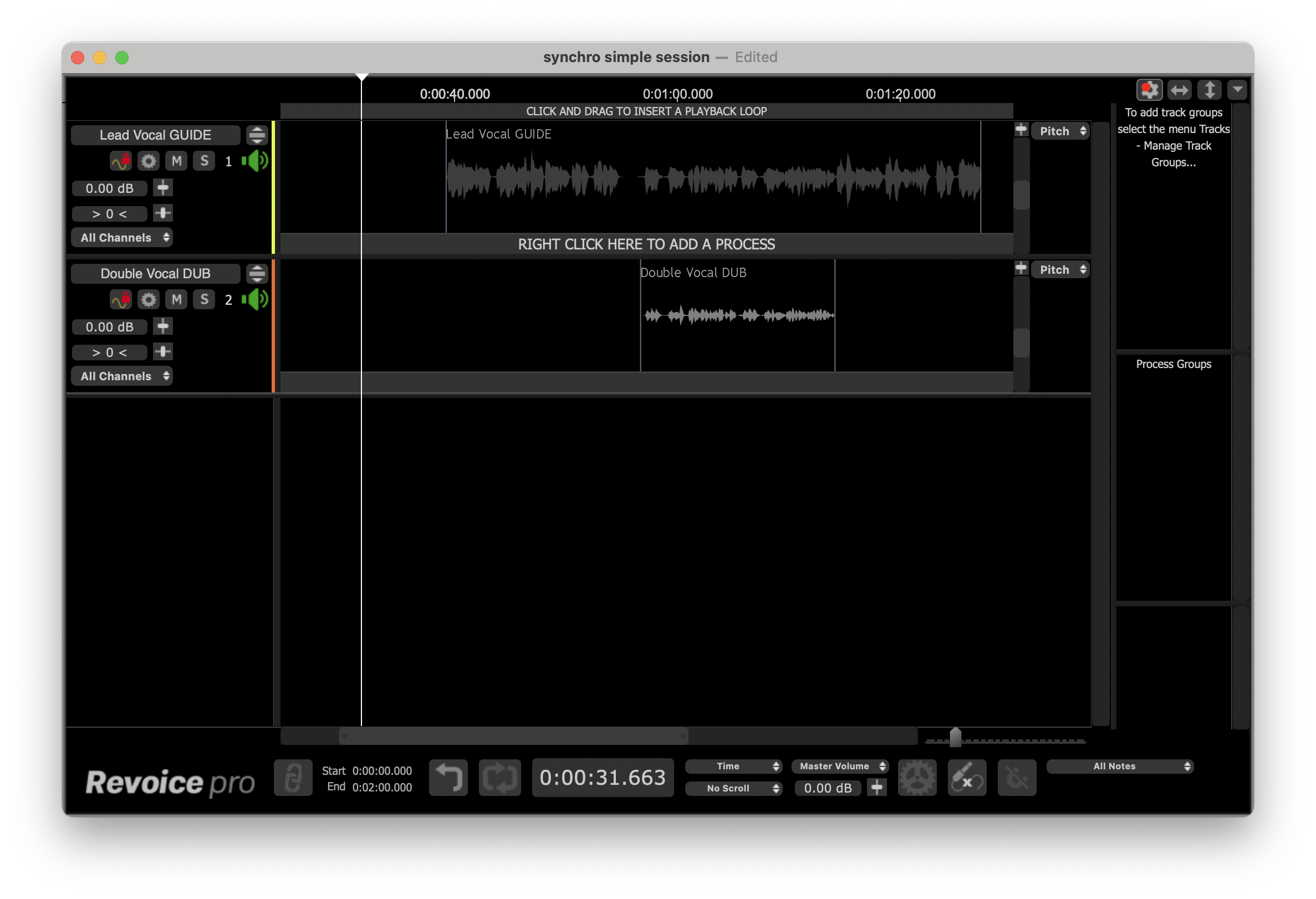Click the RIGHT CLICK HERE TO ADD A PROCESS bar
Screen dimensions: 1316x899
646,244
